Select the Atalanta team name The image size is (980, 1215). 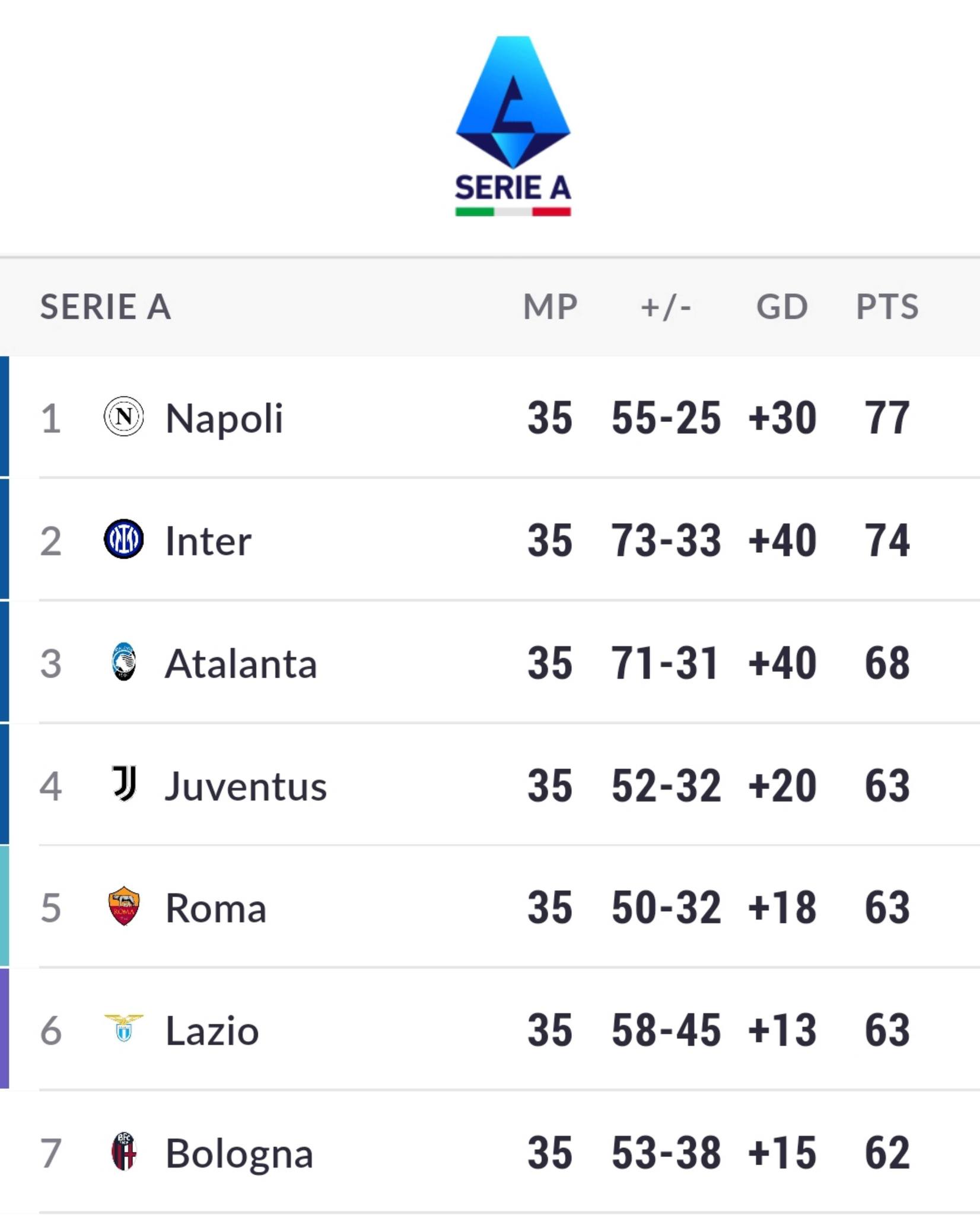point(241,663)
